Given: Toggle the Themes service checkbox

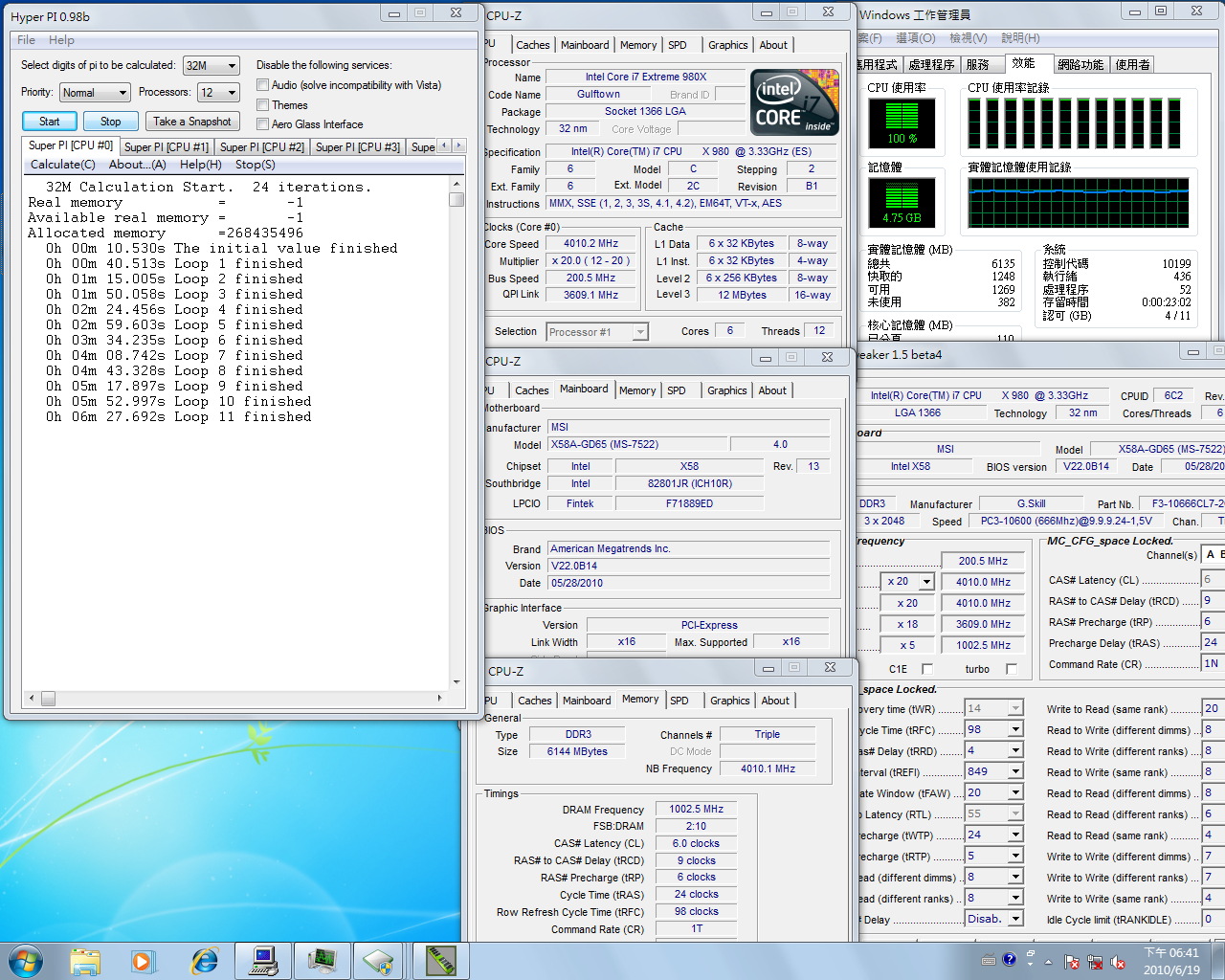Looking at the screenshot, I should [x=262, y=104].
